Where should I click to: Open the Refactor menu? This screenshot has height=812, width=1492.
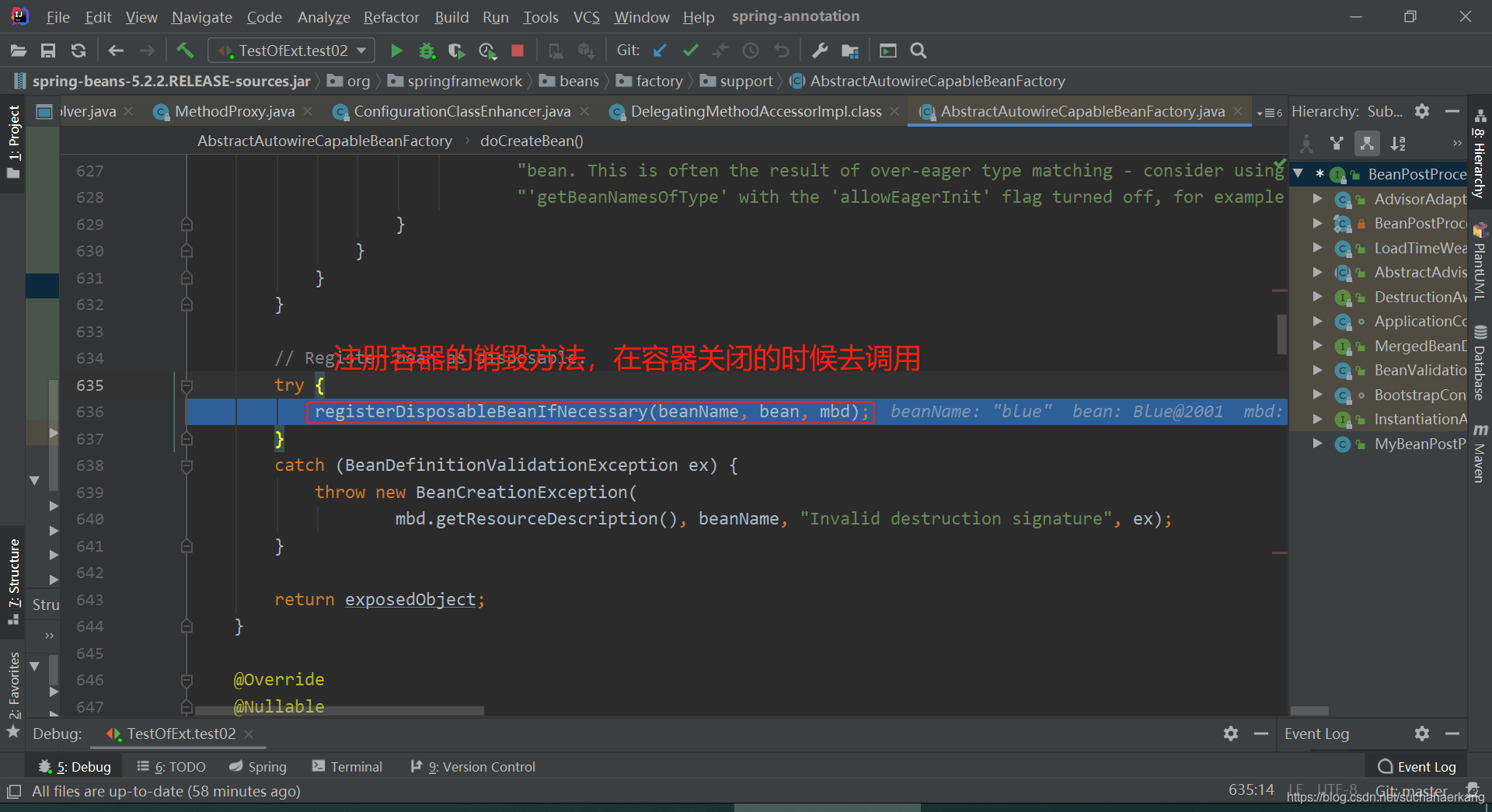coord(391,17)
